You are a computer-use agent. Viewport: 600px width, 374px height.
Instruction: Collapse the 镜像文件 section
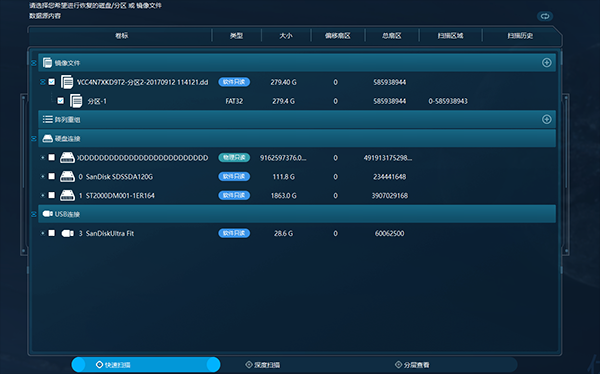click(x=34, y=63)
